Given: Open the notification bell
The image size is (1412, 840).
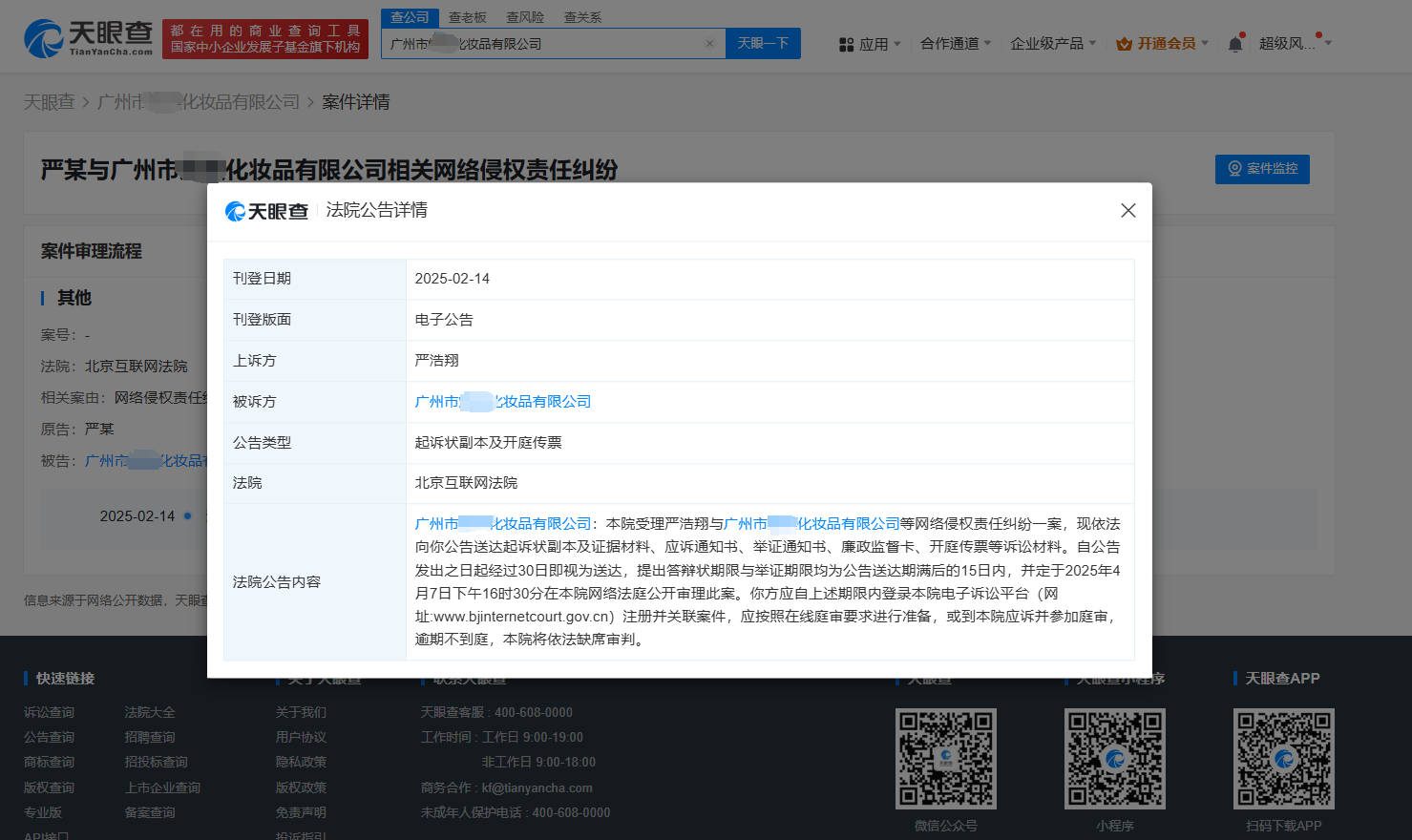Looking at the screenshot, I should (x=1235, y=43).
